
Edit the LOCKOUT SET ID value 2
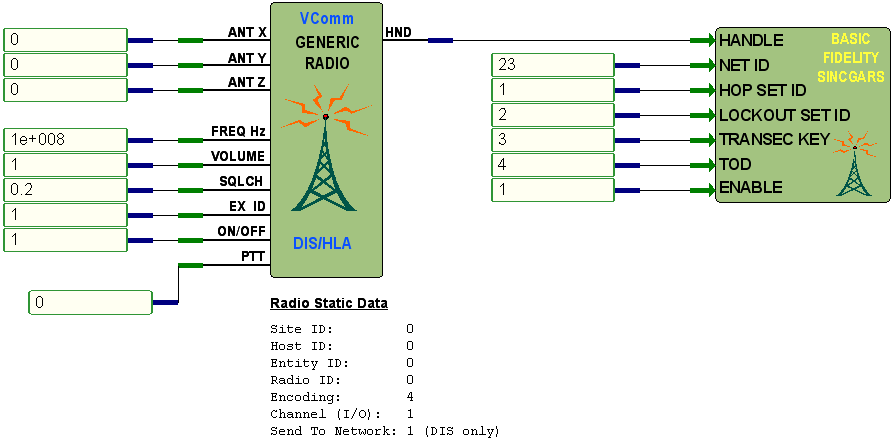pyautogui.click(x=553, y=115)
